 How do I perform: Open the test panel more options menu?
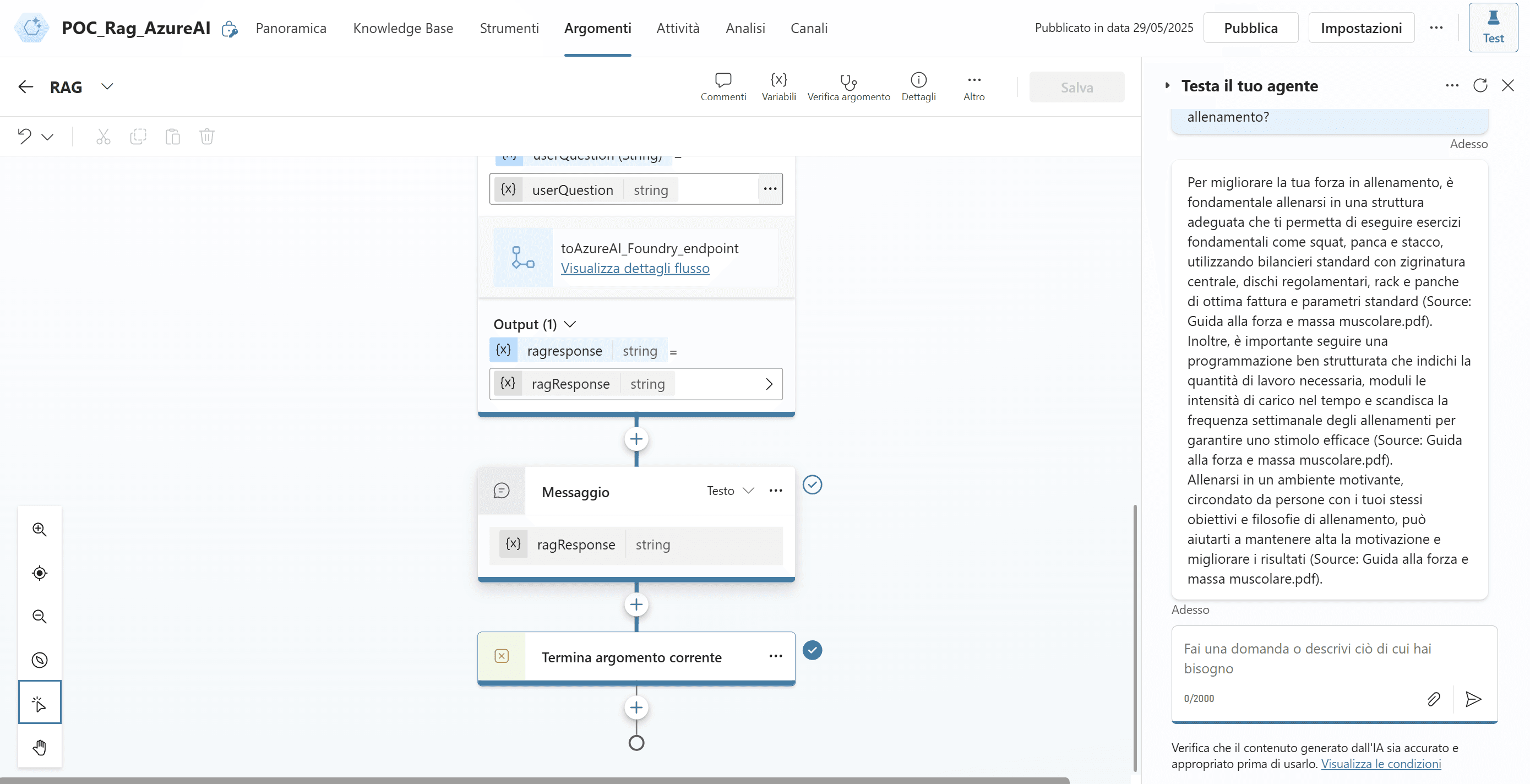tap(1452, 85)
